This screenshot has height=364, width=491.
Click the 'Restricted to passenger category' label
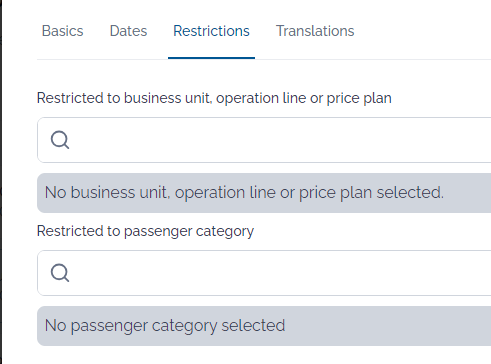pyautogui.click(x=145, y=231)
